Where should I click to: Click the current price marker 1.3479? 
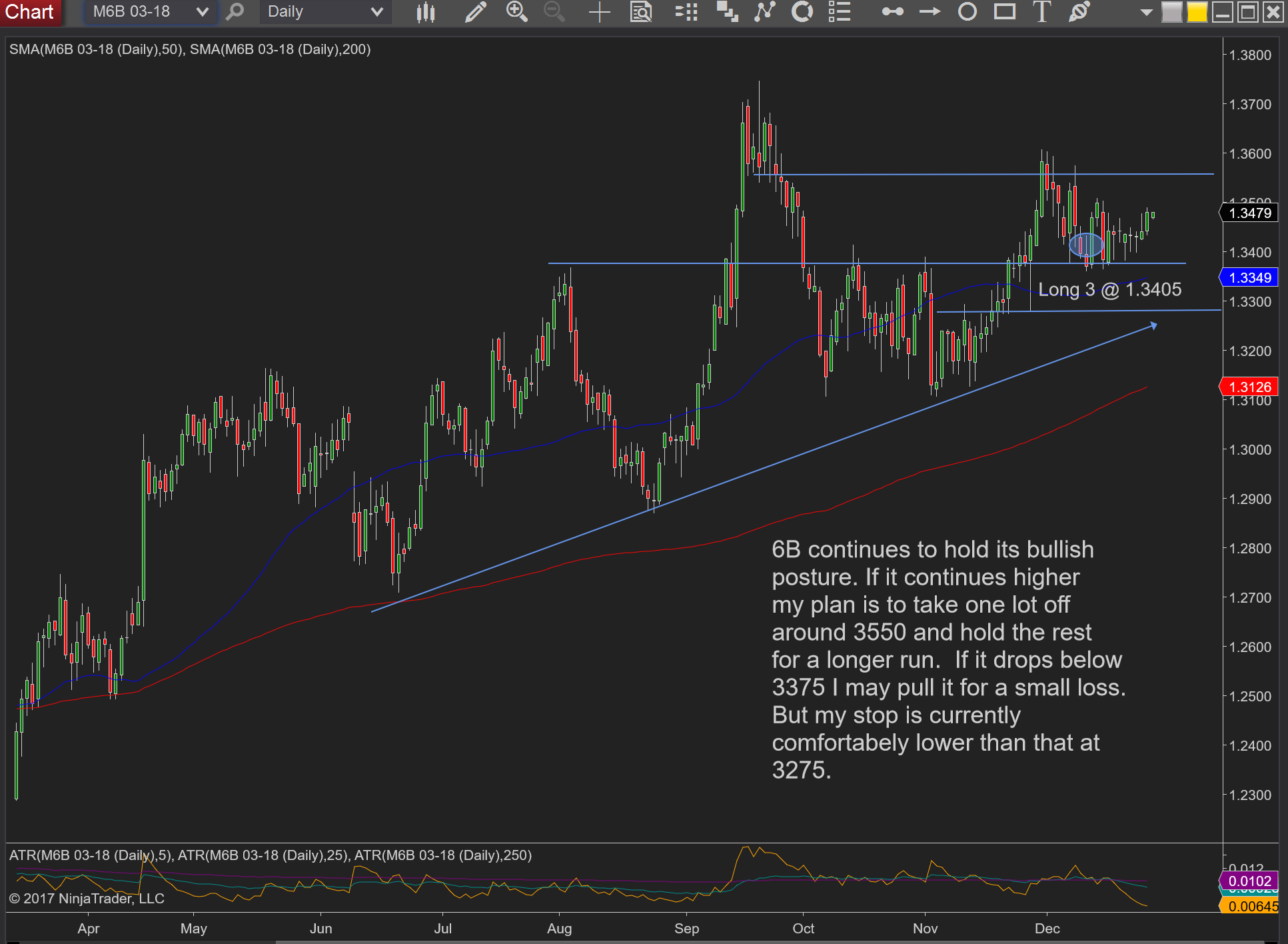[x=1249, y=213]
